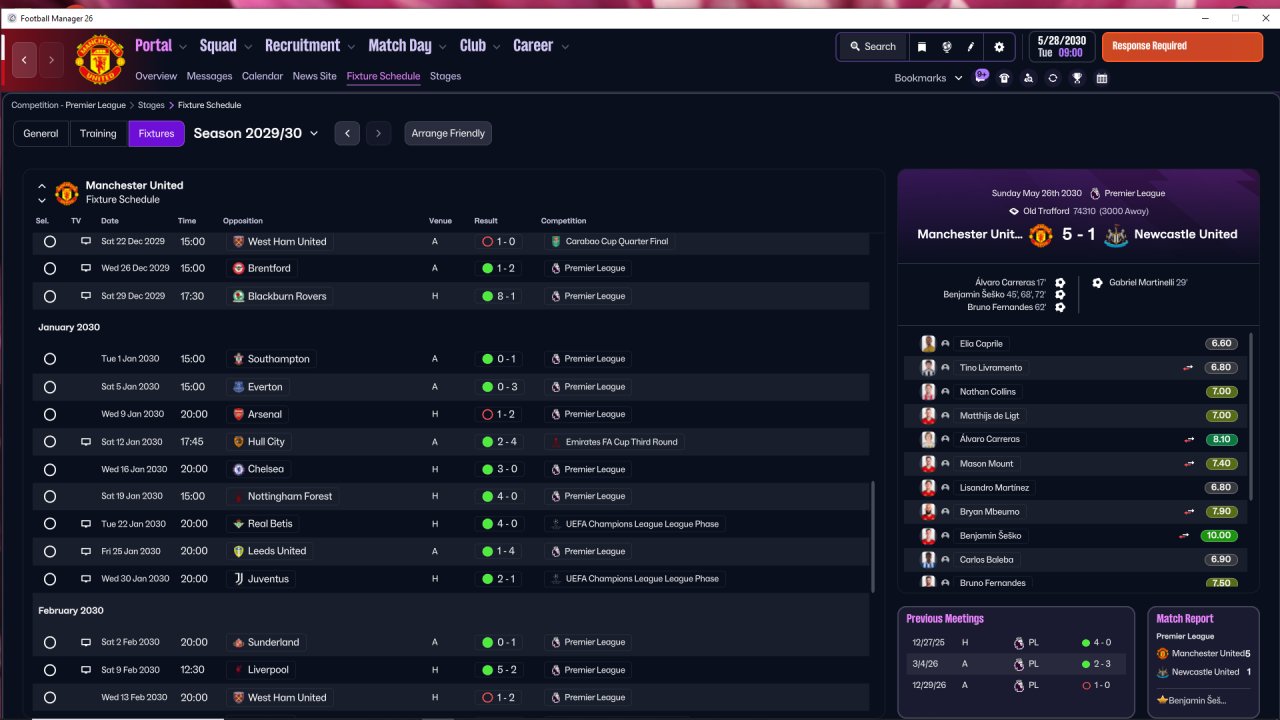Viewport: 1280px width, 720px height.
Task: Select the Everton fixture radio button
Action: coord(50,386)
